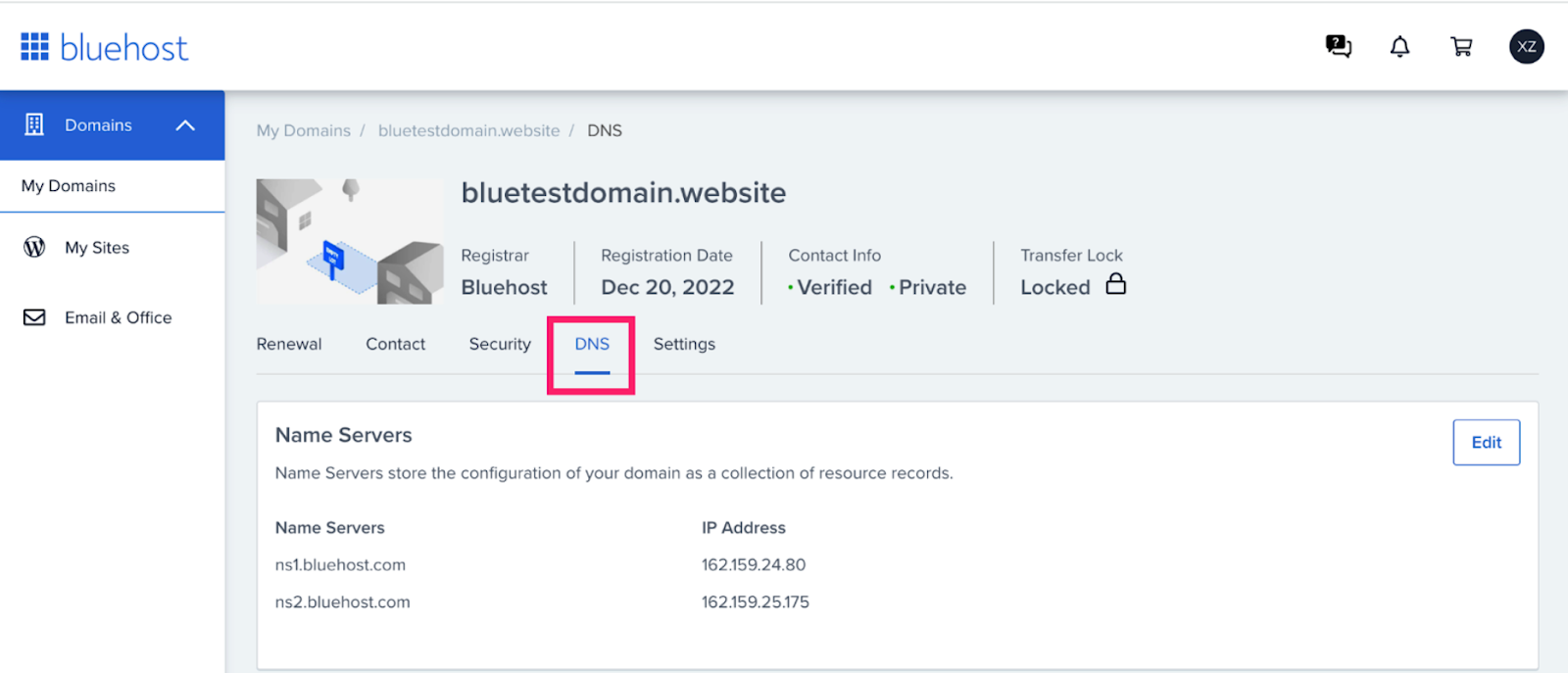1568x673 pixels.
Task: Click the Name Servers section heading
Action: [344, 435]
